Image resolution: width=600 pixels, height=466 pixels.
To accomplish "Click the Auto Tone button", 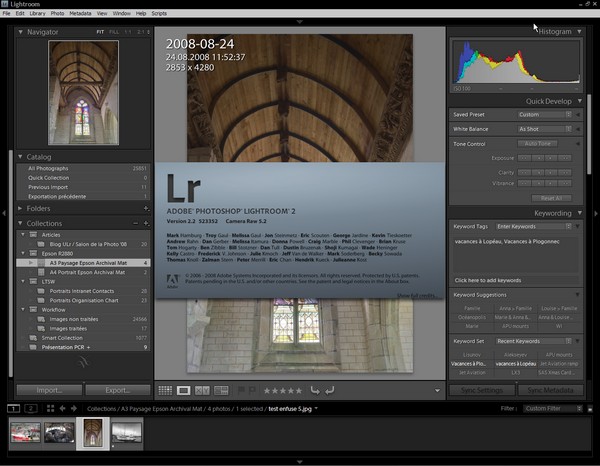I will 537,143.
